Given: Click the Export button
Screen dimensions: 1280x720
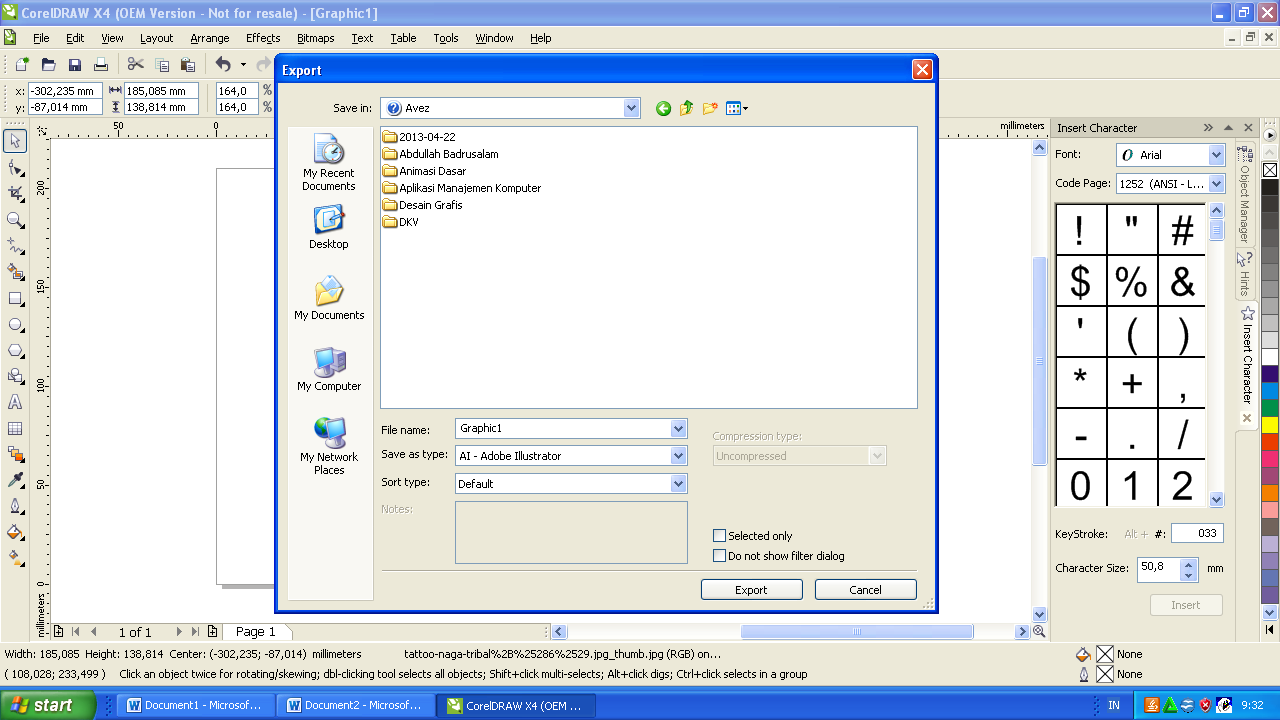Looking at the screenshot, I should (x=752, y=590).
